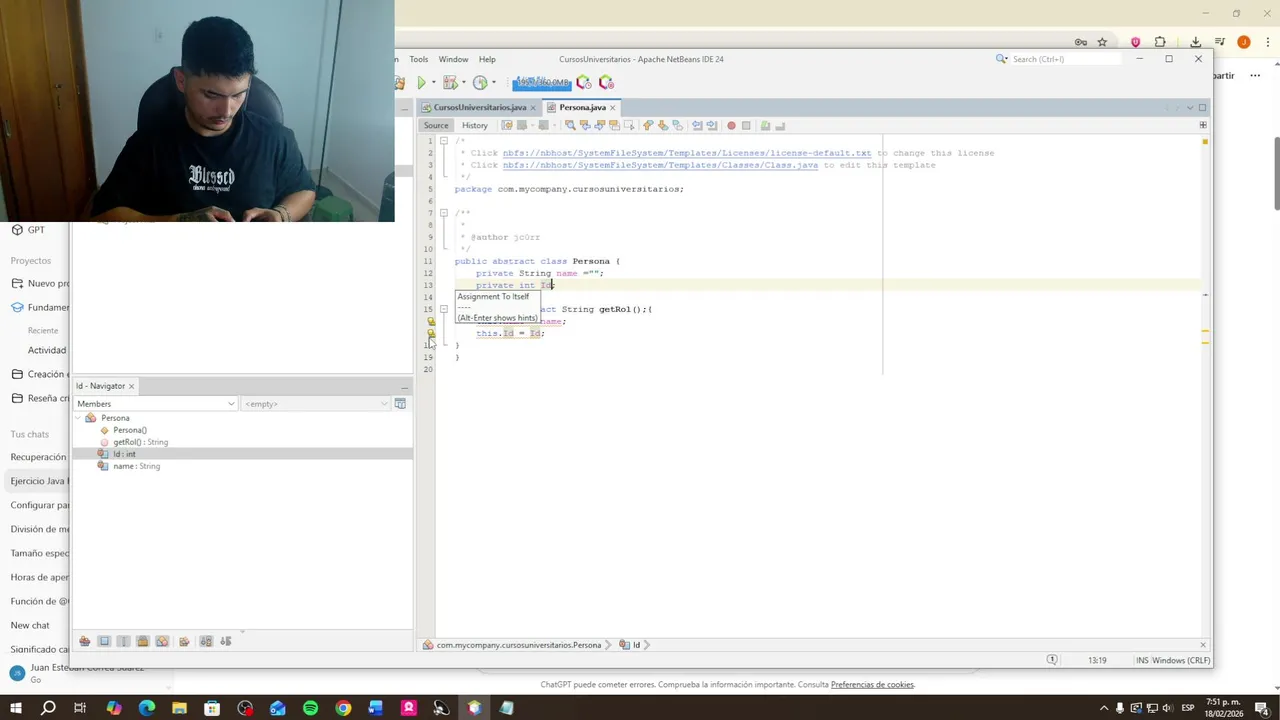Toggle Show Inherited Members in Navigator filters

84,641
